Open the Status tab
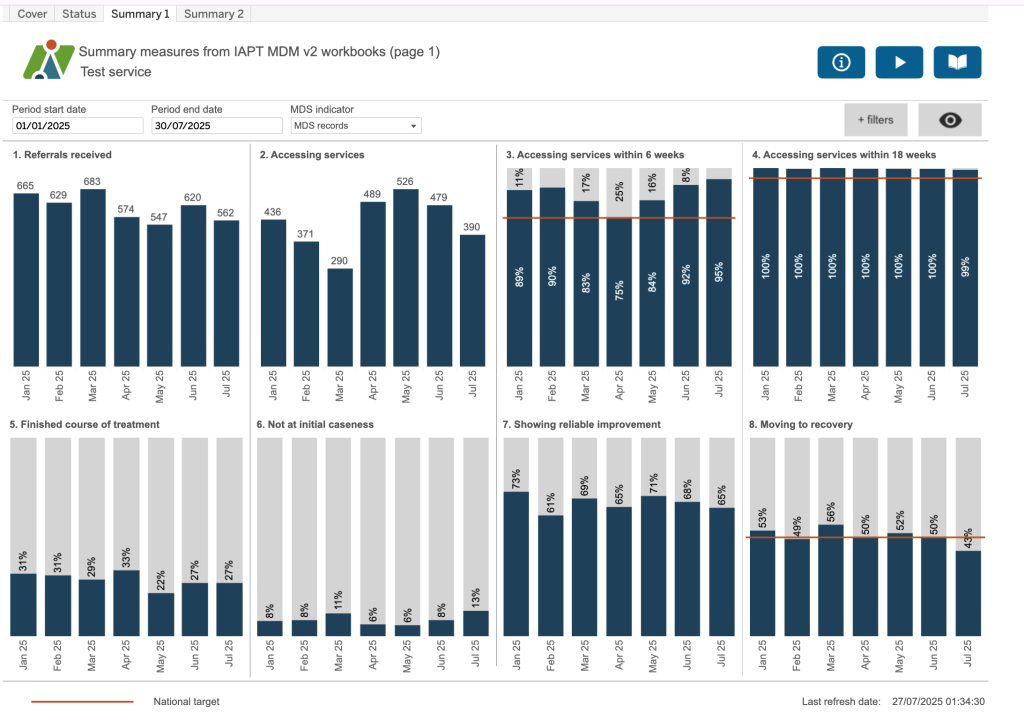The height and width of the screenshot is (720, 1024). 79,14
